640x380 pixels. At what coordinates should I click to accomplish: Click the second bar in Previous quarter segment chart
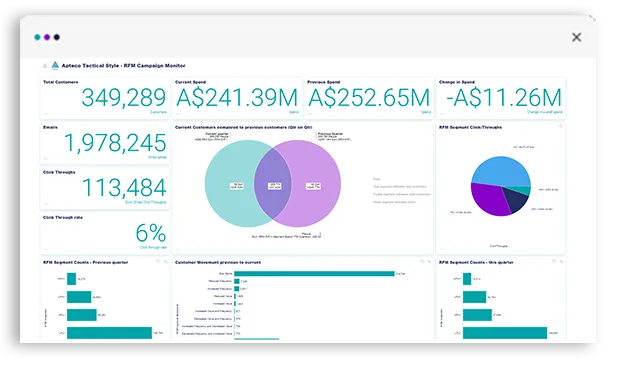[79, 297]
